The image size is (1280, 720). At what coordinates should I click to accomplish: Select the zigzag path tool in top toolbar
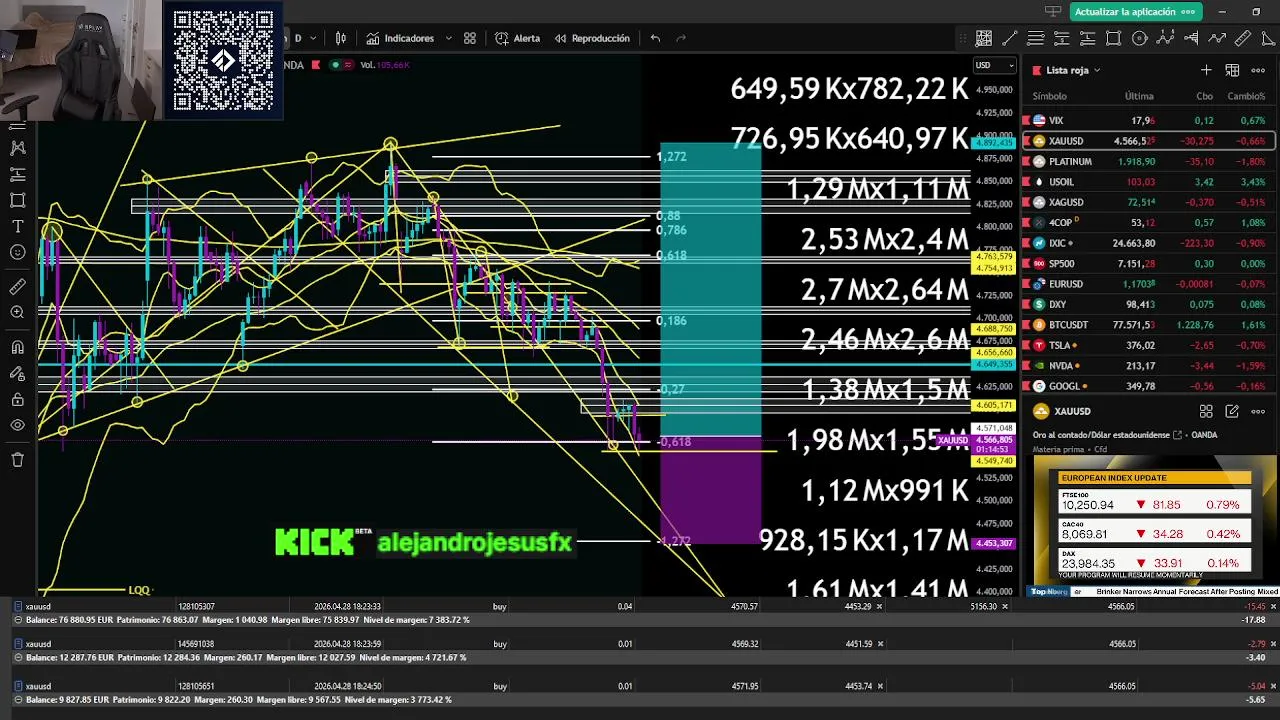1217,38
